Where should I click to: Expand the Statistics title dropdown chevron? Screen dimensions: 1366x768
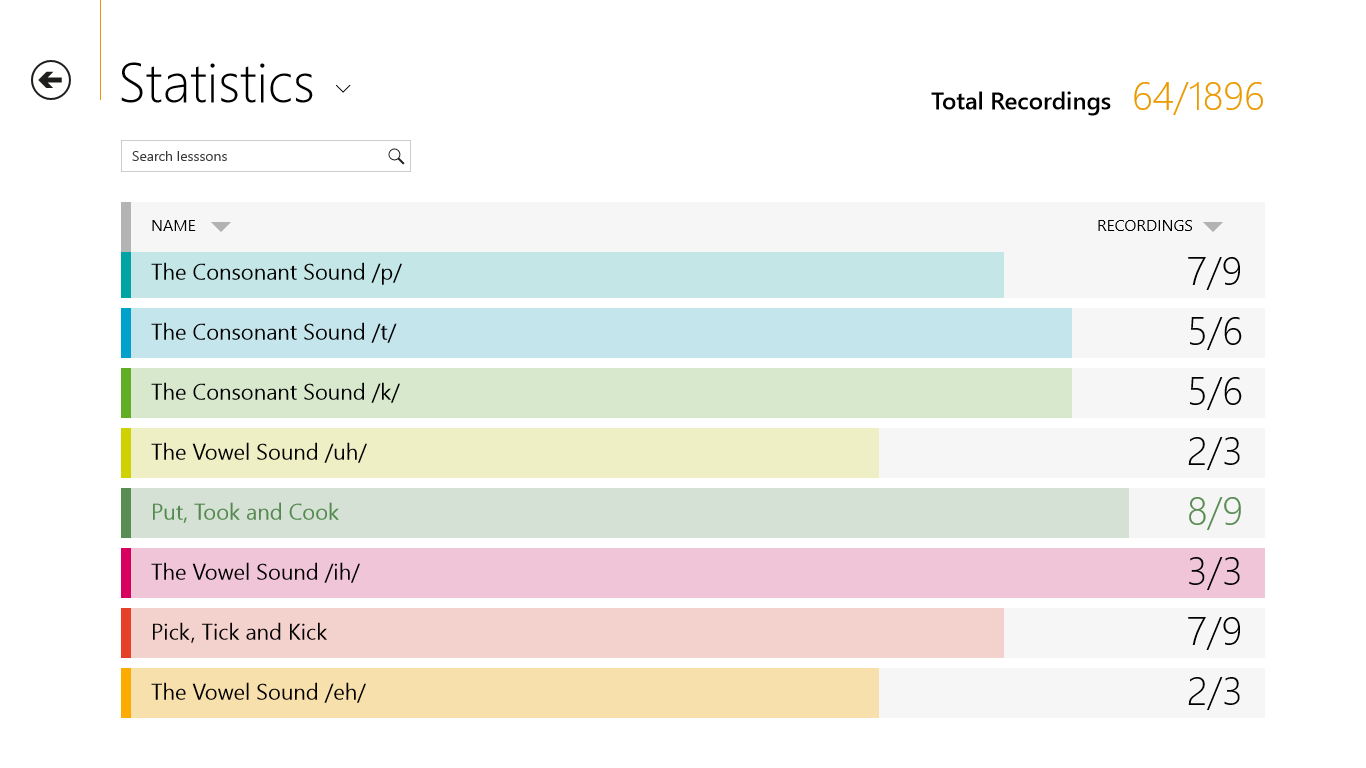[343, 89]
